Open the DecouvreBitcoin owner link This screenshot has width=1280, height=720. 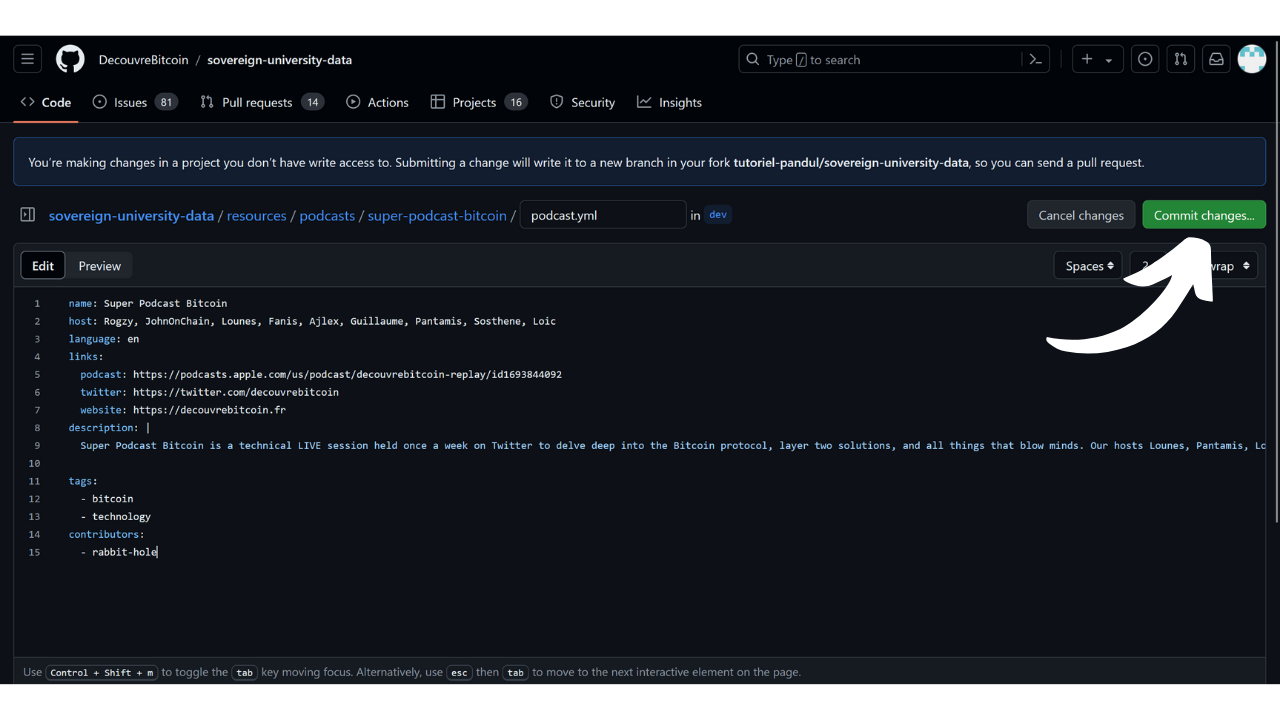tap(143, 60)
